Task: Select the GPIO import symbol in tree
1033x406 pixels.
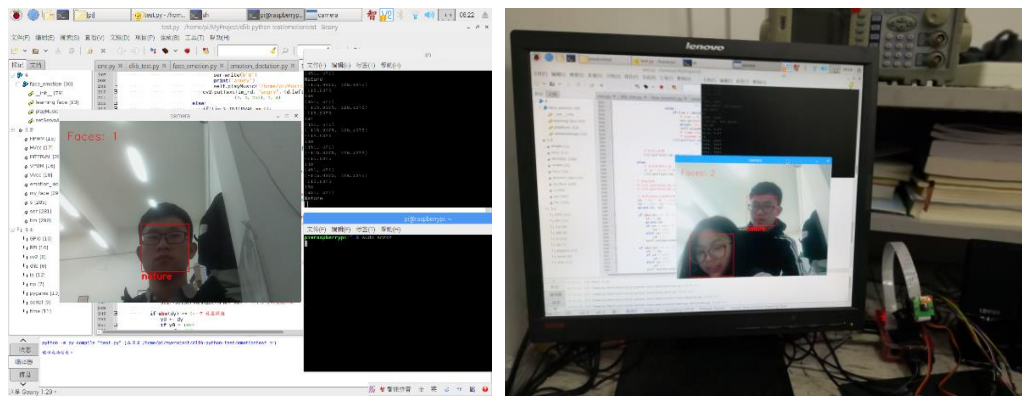Action: coord(40,237)
